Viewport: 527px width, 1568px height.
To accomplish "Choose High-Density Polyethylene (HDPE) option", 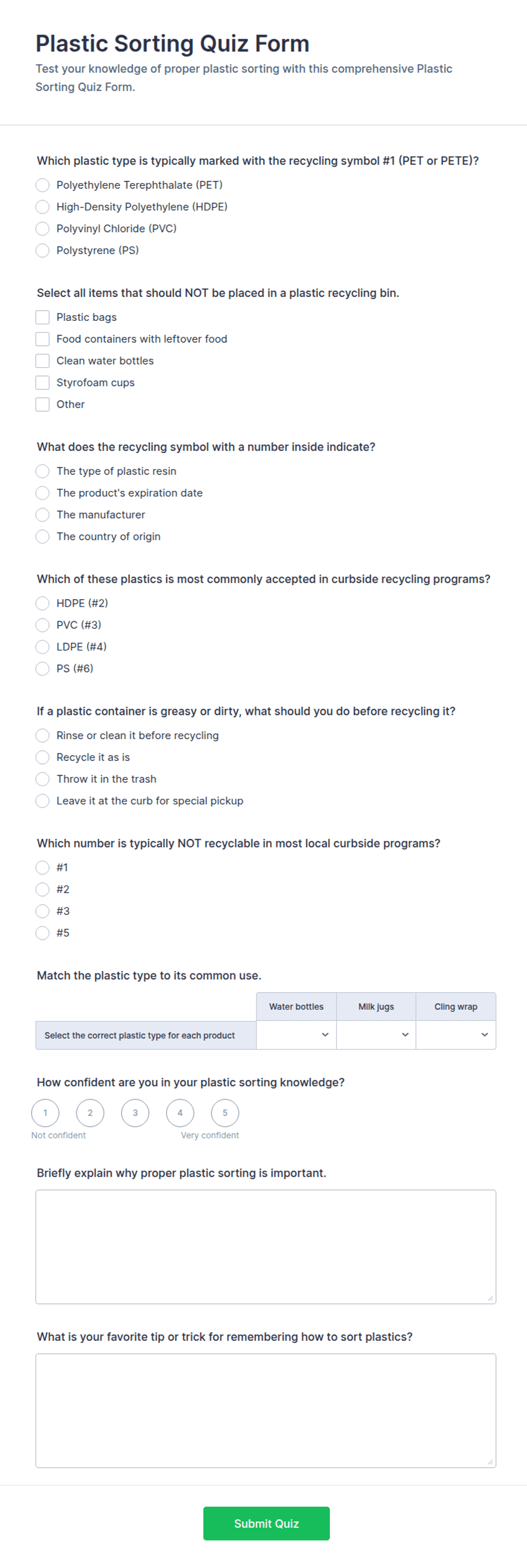I will (42, 207).
